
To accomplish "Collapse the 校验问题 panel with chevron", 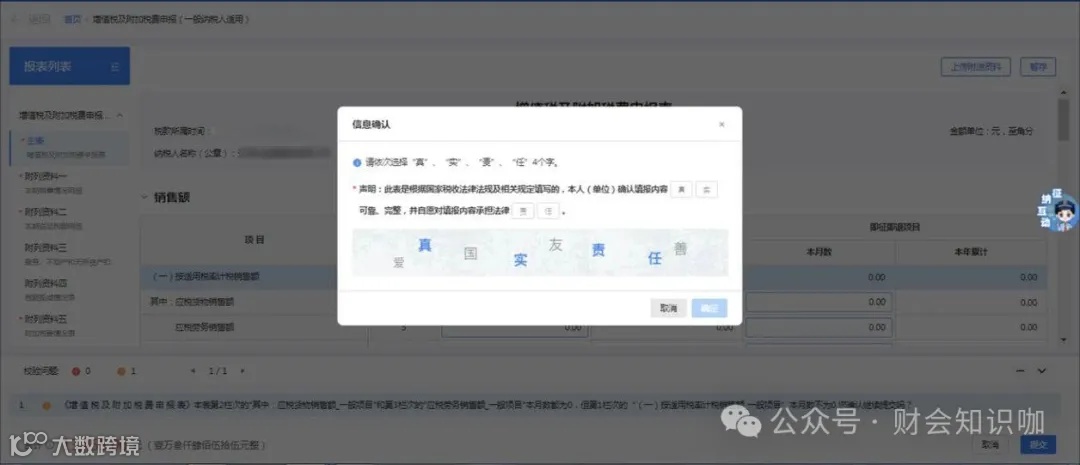I will [x=1041, y=371].
